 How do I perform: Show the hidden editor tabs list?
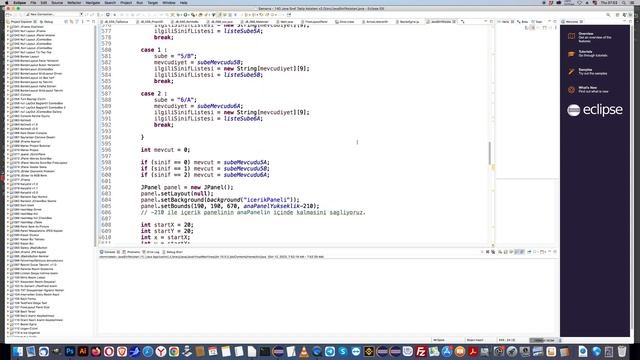(x=462, y=22)
